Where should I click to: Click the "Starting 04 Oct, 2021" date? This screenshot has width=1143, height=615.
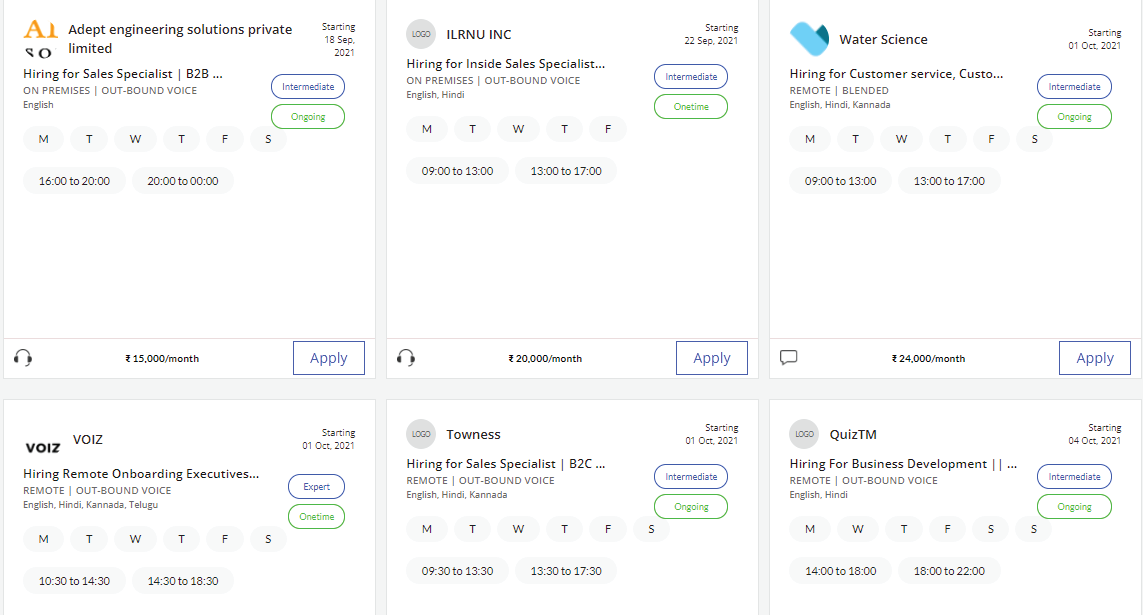coord(1094,434)
